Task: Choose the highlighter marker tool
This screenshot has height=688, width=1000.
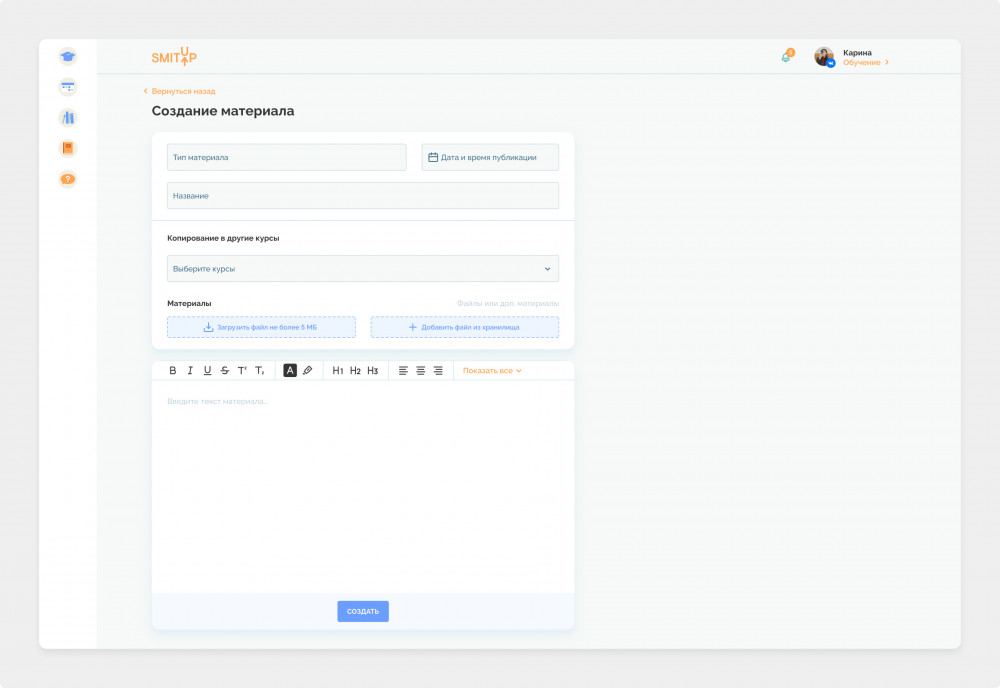Action: point(307,370)
